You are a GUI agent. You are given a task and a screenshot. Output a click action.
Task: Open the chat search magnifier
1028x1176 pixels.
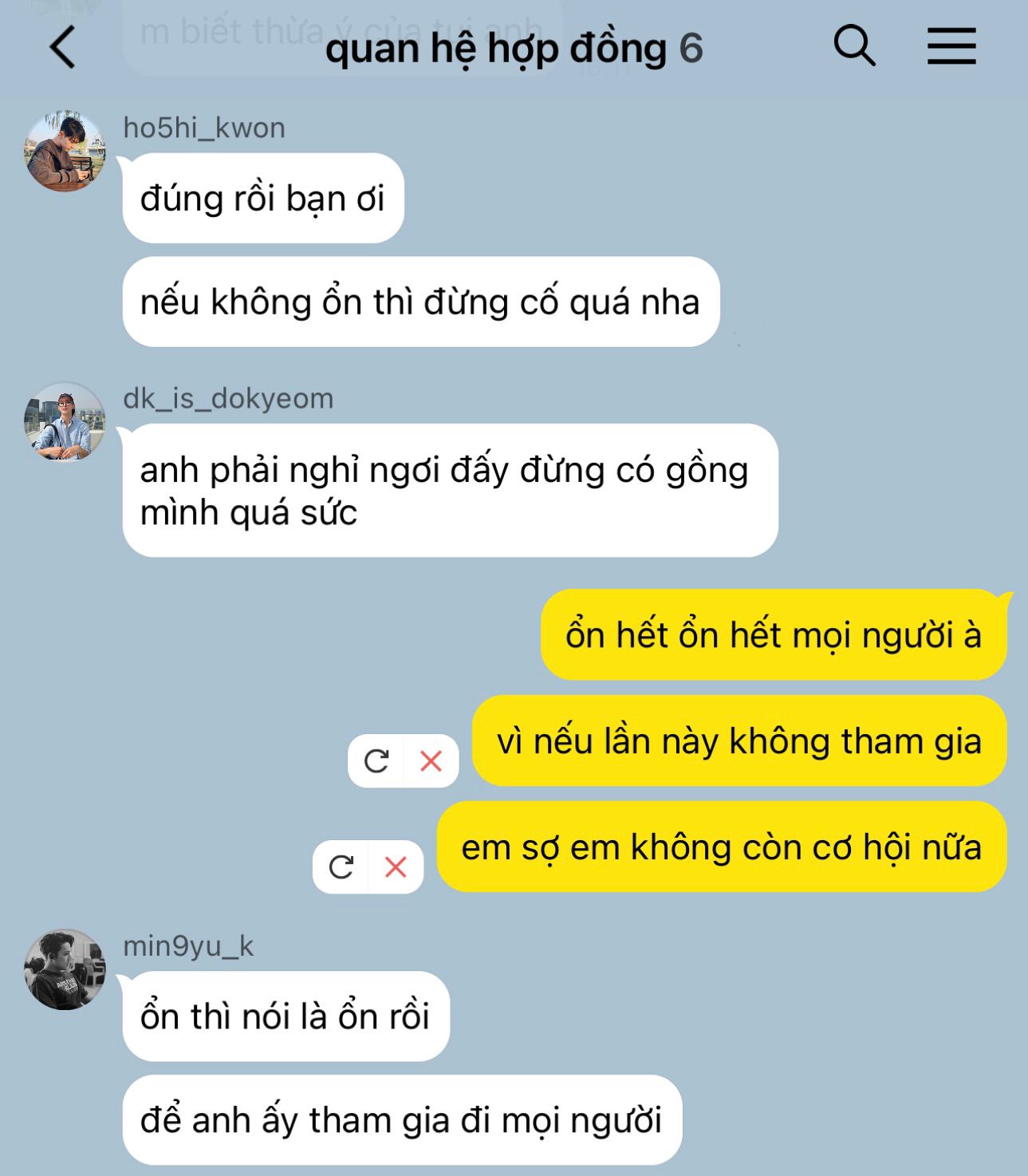[854, 45]
